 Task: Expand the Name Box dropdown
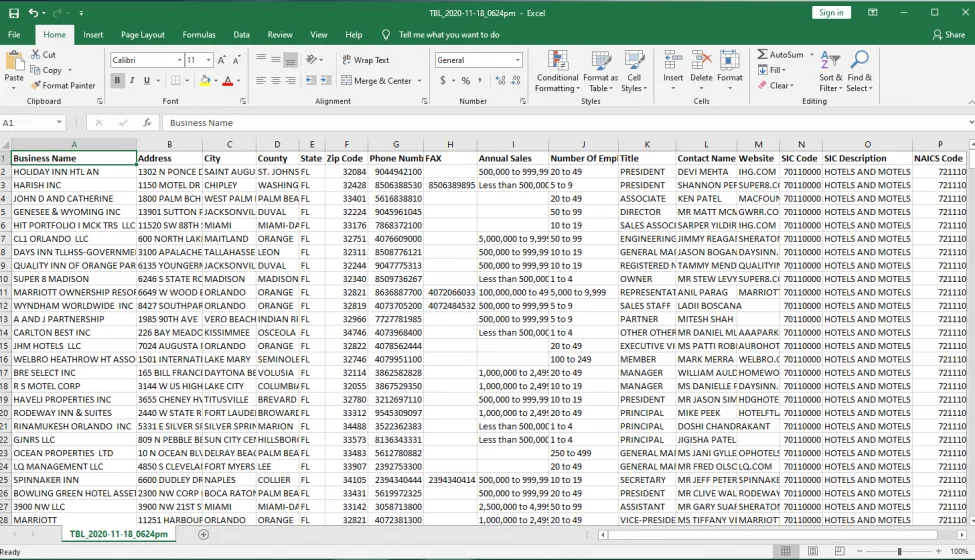[59, 122]
